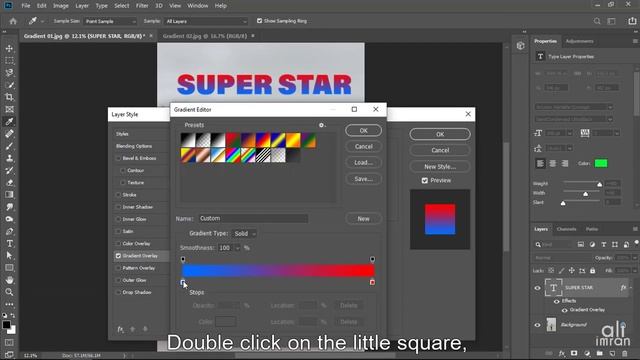
Task: Open the Layer menu
Action: [x=82, y=6]
